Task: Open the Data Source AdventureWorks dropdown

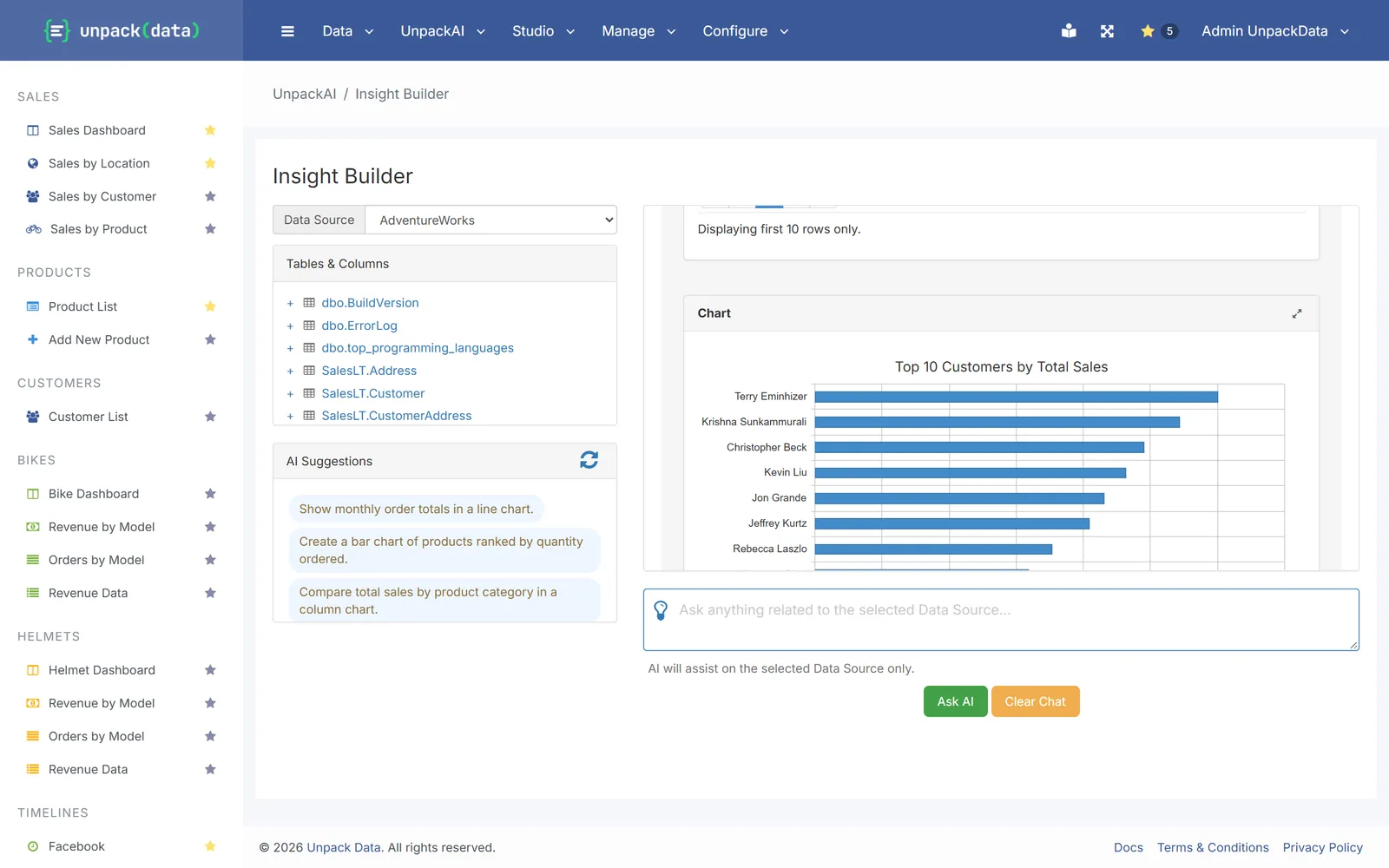Action: (x=491, y=220)
